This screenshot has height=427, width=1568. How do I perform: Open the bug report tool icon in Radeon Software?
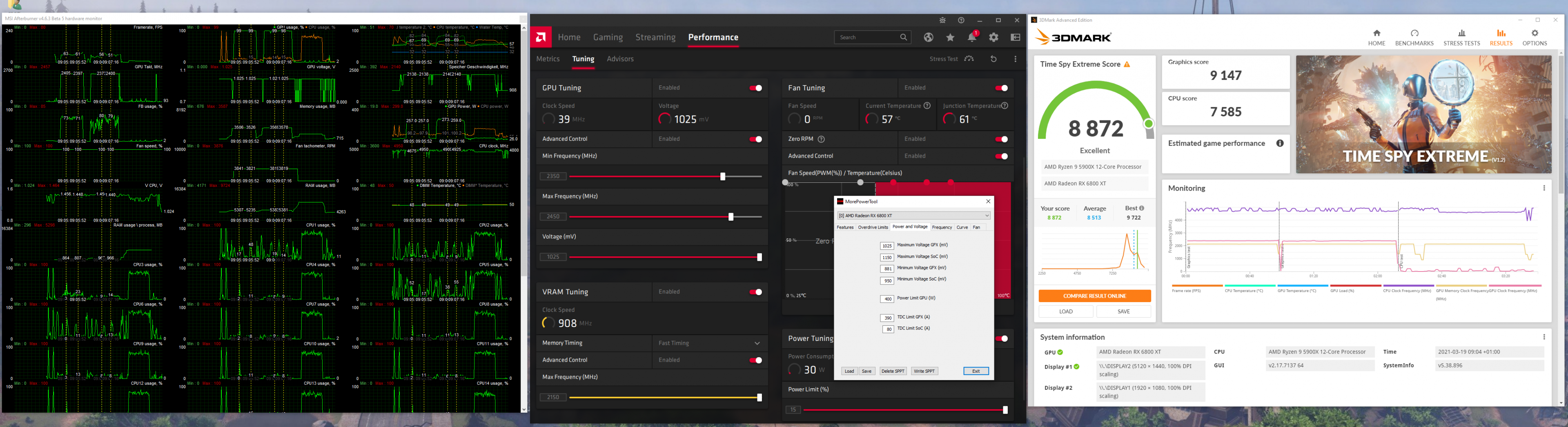coord(942,20)
